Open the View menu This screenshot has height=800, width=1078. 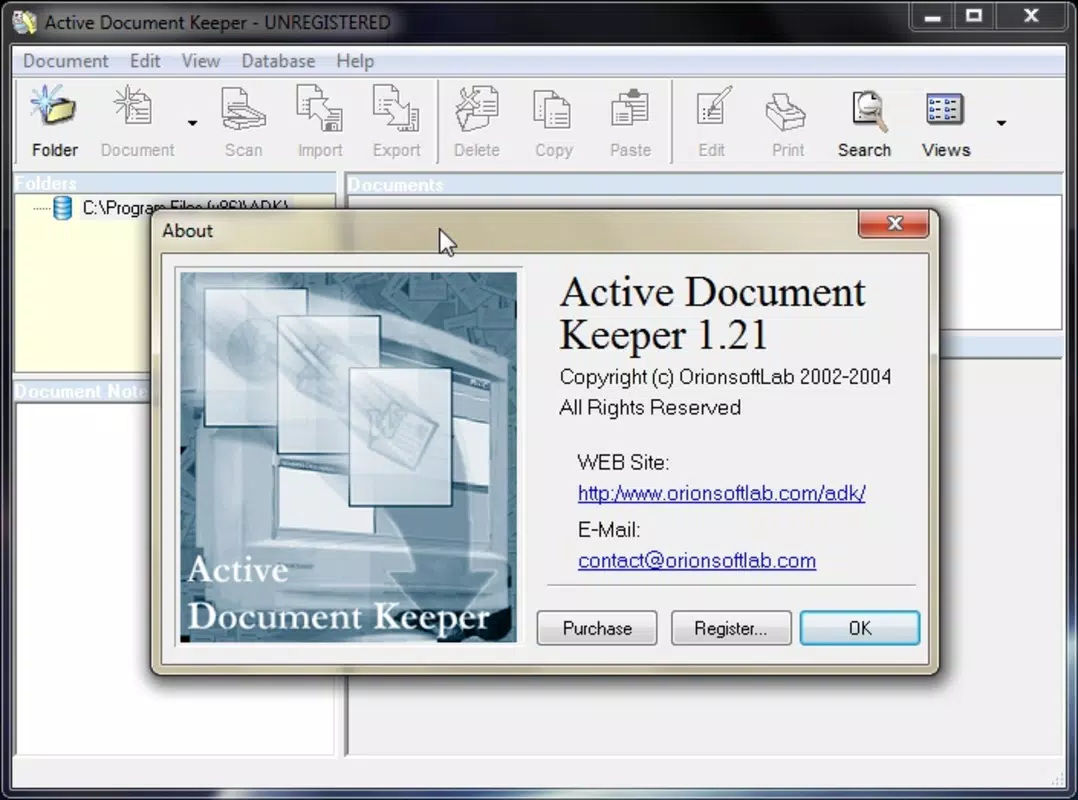pyautogui.click(x=201, y=61)
